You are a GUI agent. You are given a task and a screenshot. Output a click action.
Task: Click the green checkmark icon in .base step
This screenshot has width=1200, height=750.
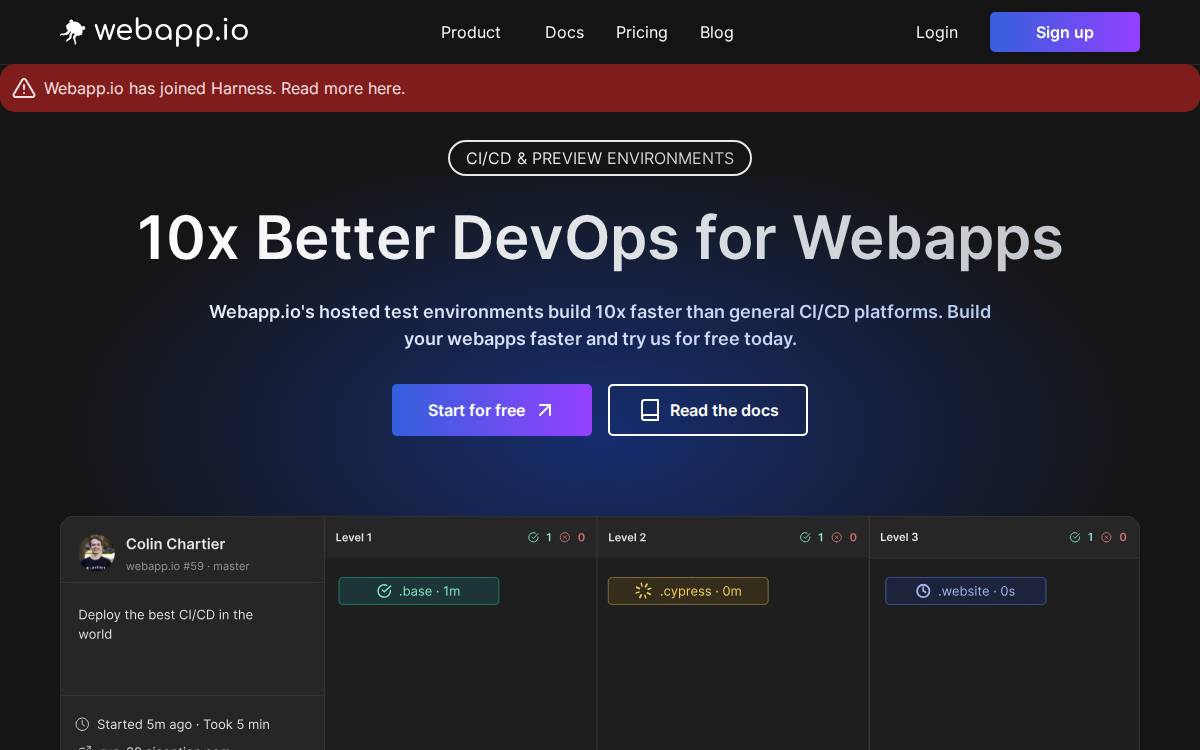(x=384, y=591)
